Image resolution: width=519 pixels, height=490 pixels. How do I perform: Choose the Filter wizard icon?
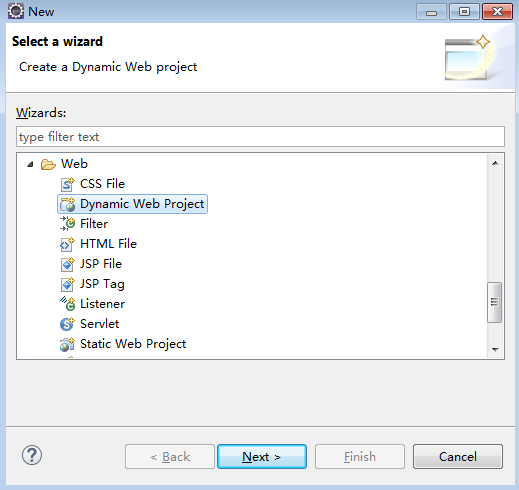coord(67,224)
